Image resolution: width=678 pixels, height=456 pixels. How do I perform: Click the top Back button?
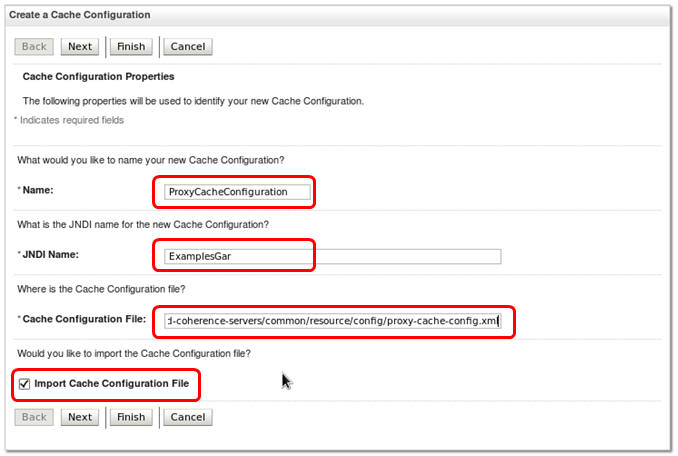pos(34,46)
